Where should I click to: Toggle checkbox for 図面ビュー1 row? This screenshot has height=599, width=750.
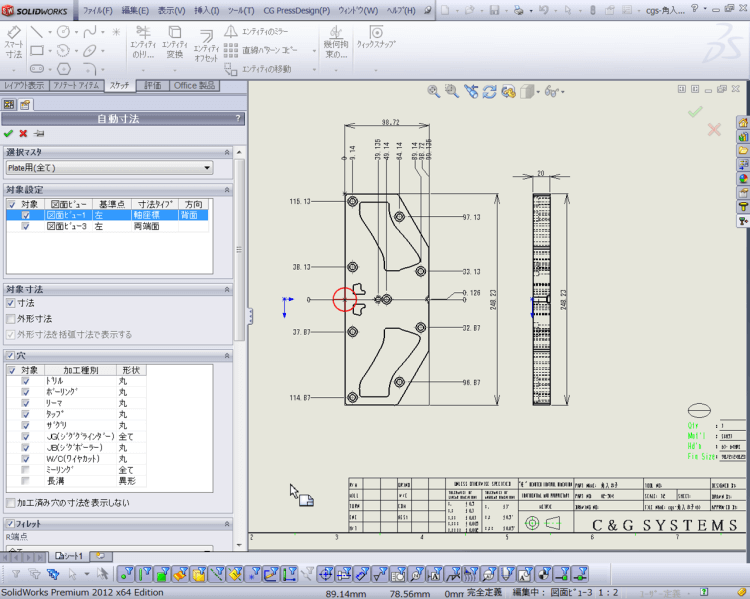(26, 215)
